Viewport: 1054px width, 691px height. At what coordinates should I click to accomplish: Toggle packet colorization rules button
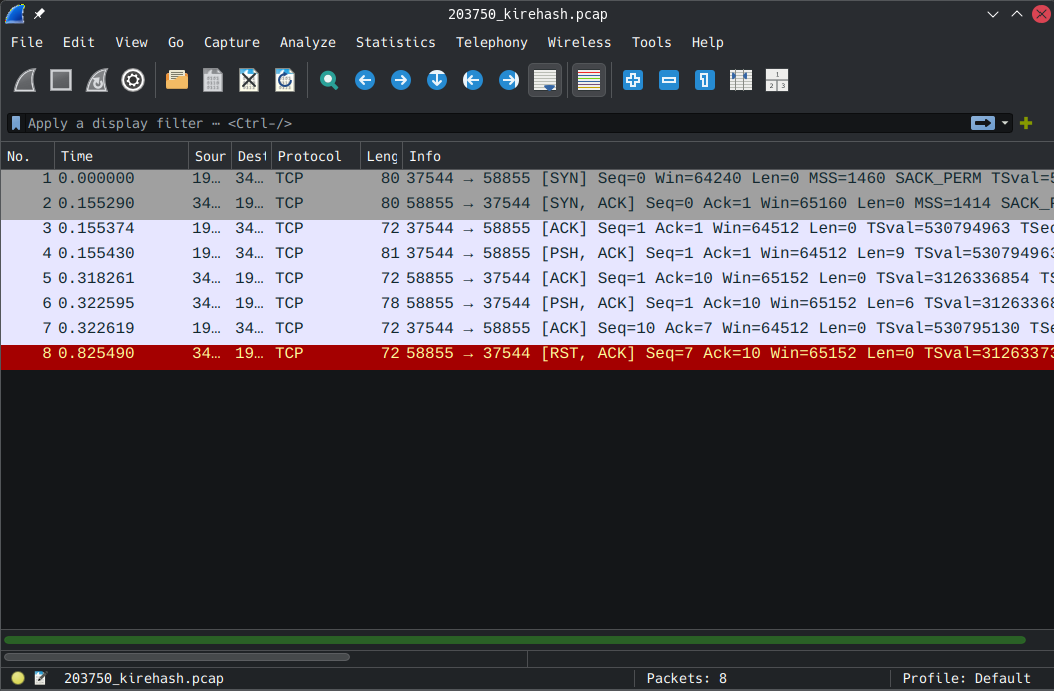(x=589, y=80)
